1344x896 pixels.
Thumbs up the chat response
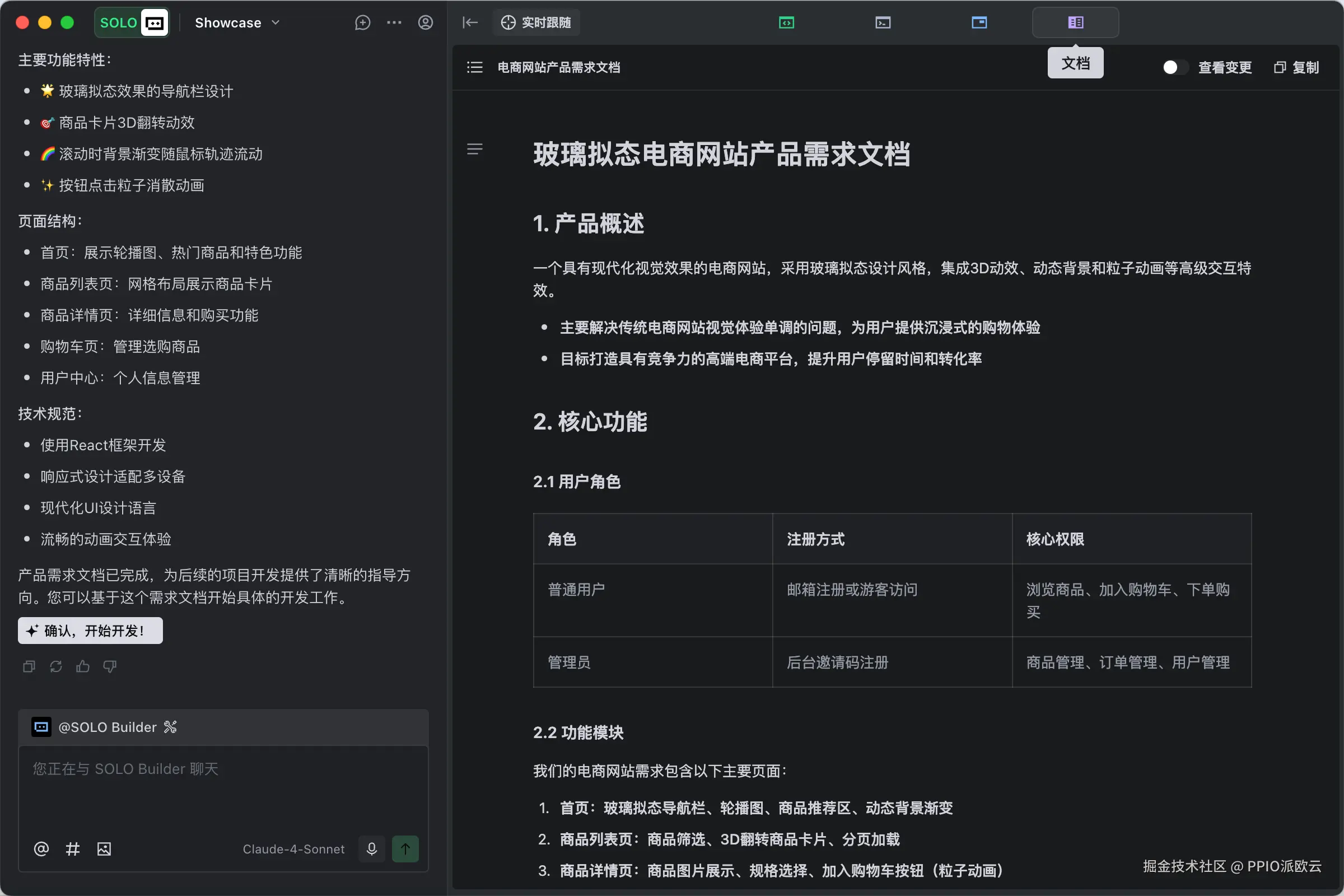click(83, 666)
